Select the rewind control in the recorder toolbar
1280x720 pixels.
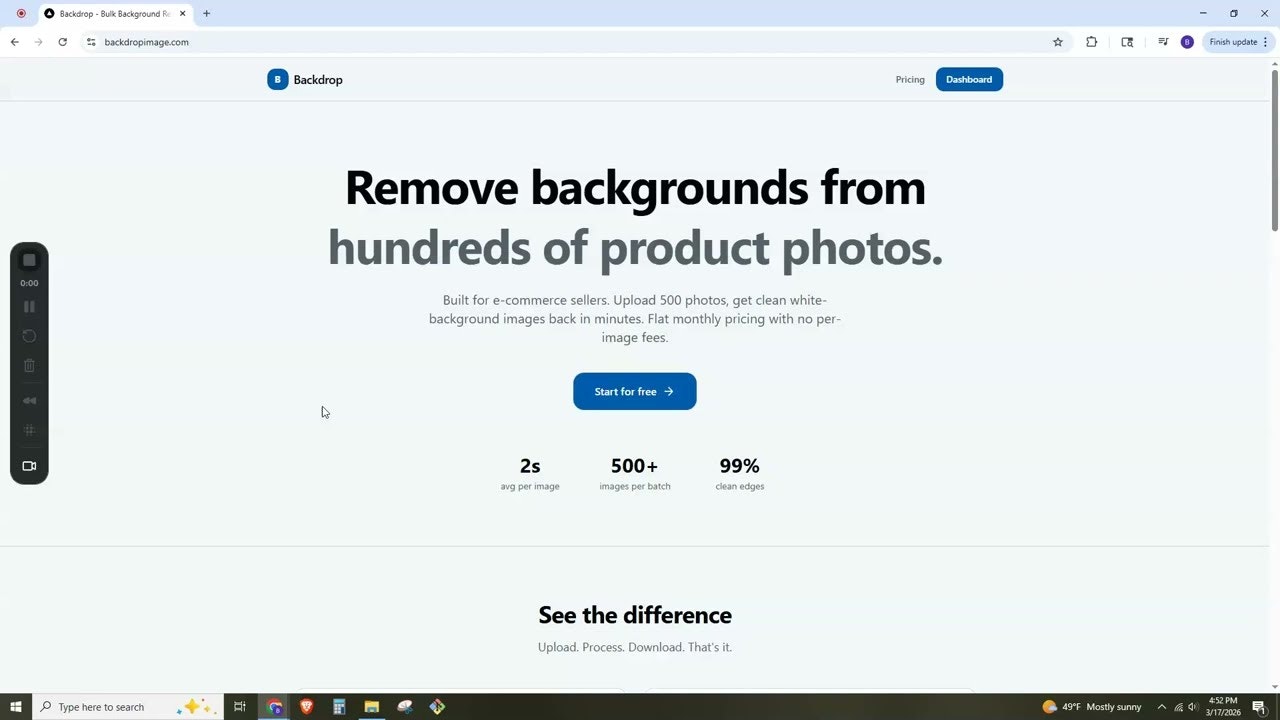[29, 400]
